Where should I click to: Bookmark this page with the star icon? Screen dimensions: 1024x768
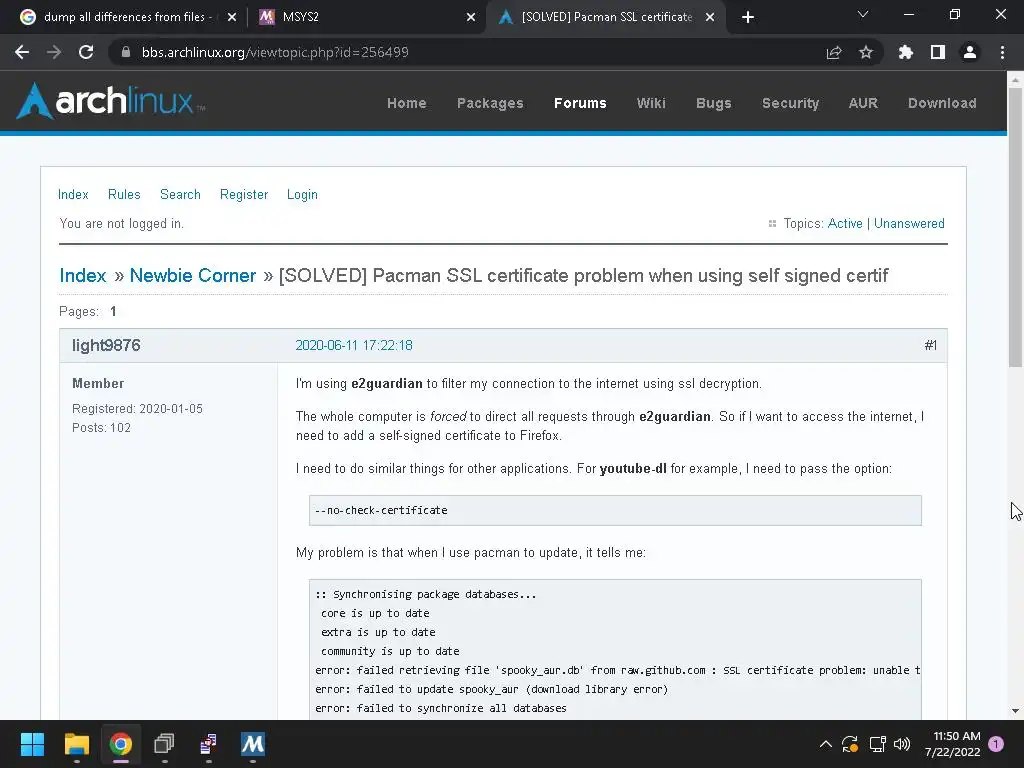pyautogui.click(x=866, y=52)
